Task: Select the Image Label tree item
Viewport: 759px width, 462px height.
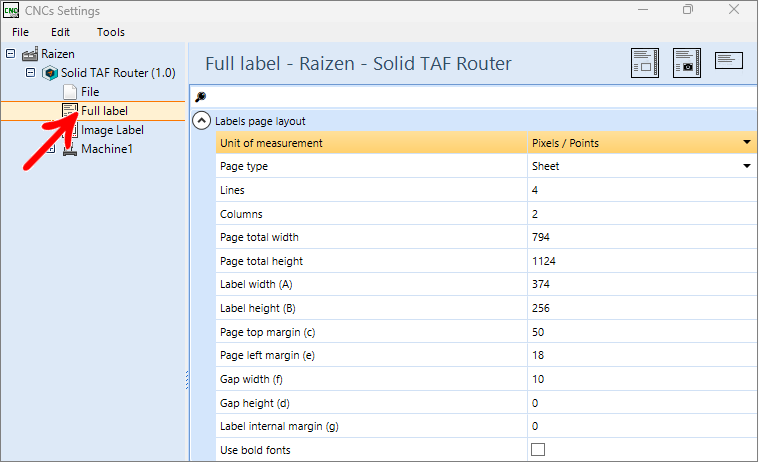Action: tap(112, 130)
